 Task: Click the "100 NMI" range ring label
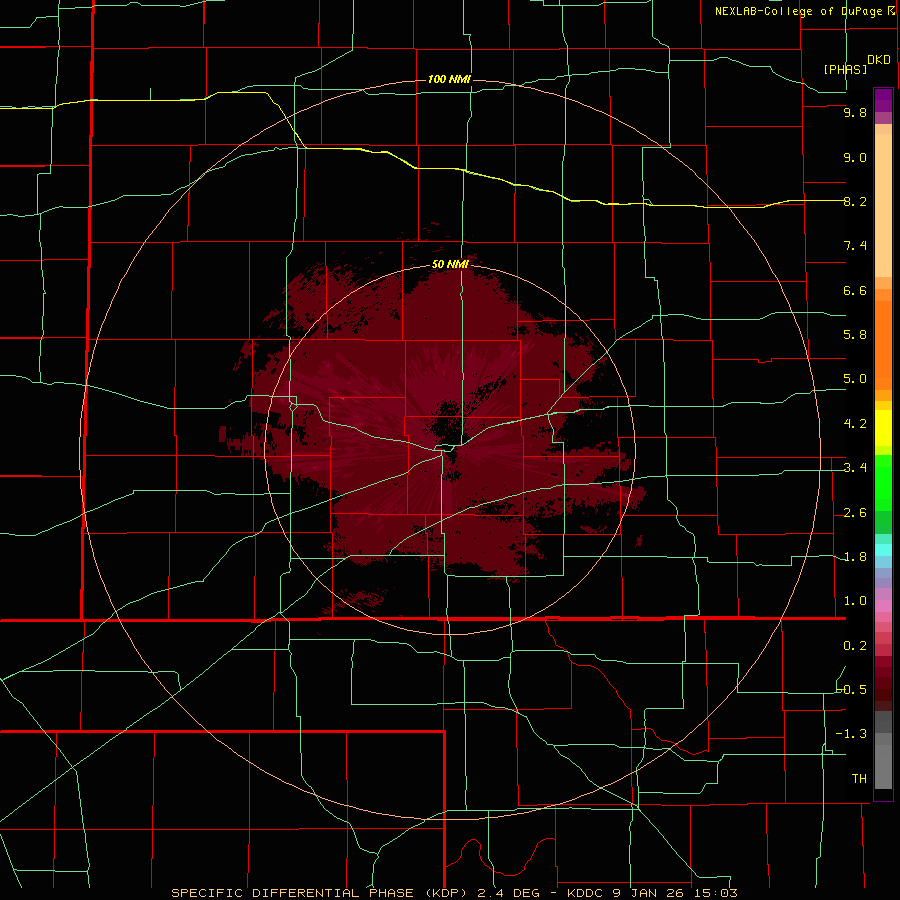[x=449, y=79]
